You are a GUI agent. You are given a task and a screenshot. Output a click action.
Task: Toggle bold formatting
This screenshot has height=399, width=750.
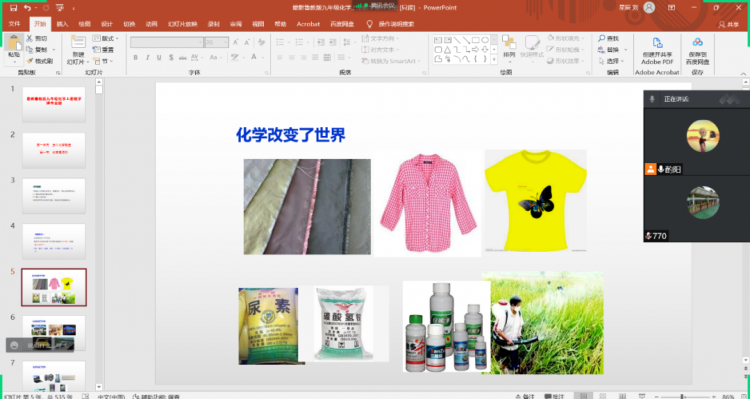(135, 57)
